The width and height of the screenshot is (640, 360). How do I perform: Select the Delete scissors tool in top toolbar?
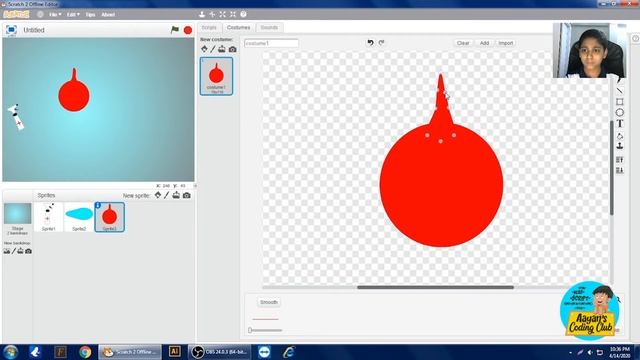pos(212,14)
